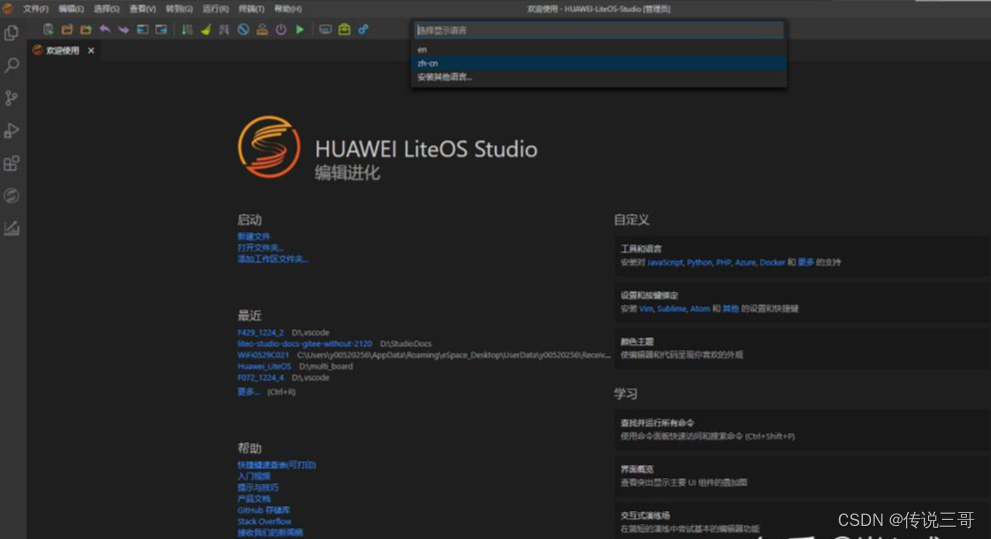The height and width of the screenshot is (539, 991).
Task: Click the open project folder toolbar icon
Action: tap(67, 29)
